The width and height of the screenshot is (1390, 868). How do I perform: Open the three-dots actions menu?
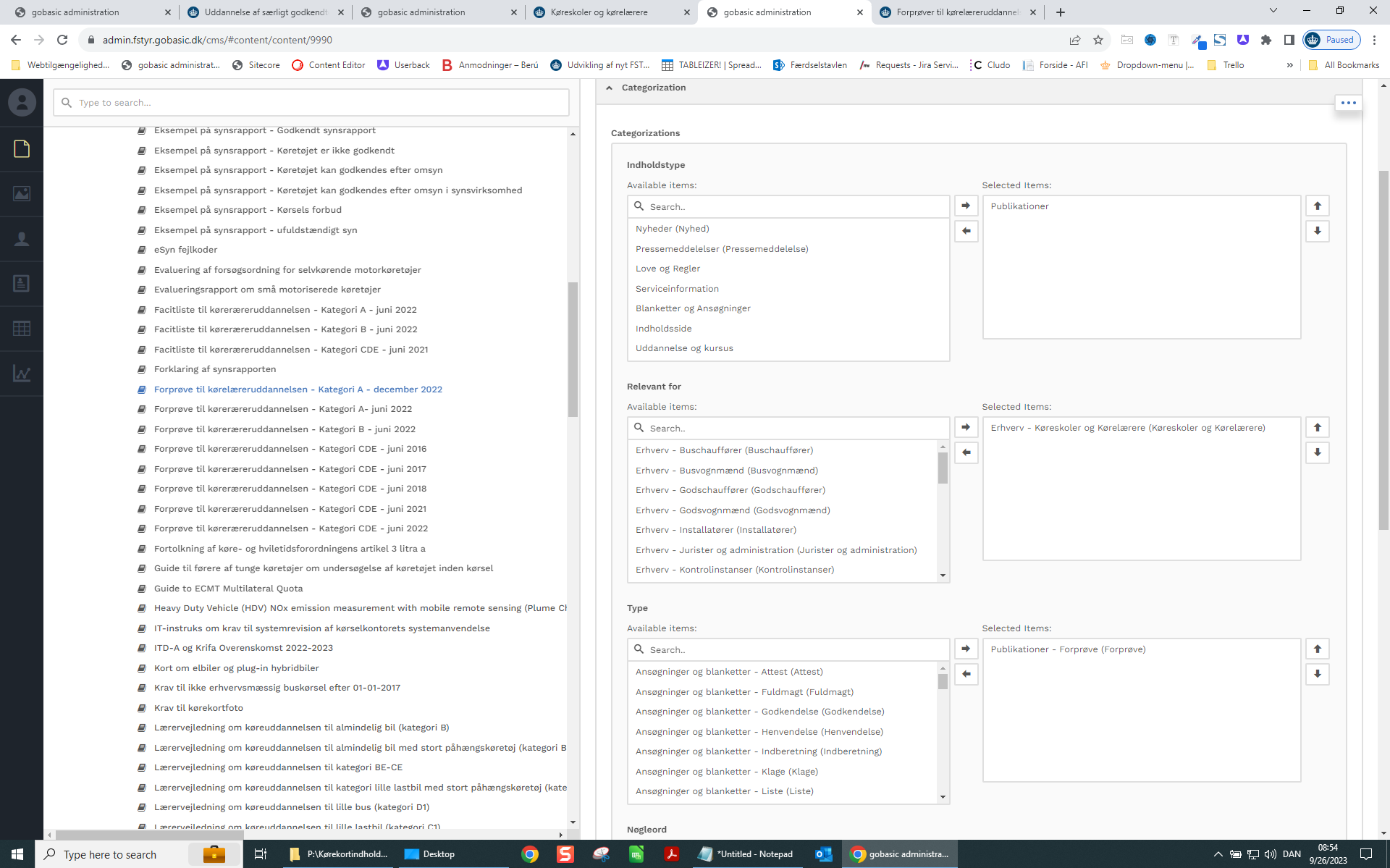tap(1348, 103)
